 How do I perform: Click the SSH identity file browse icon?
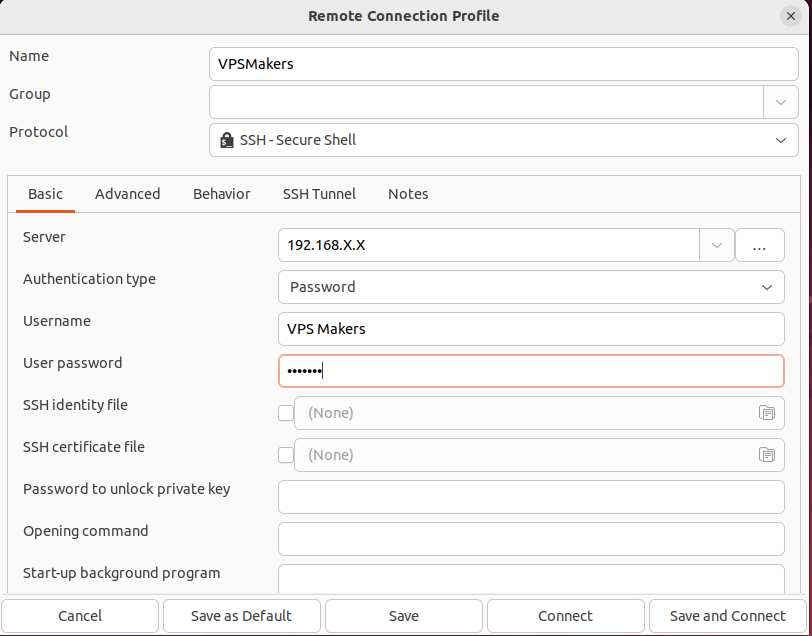[x=766, y=413]
